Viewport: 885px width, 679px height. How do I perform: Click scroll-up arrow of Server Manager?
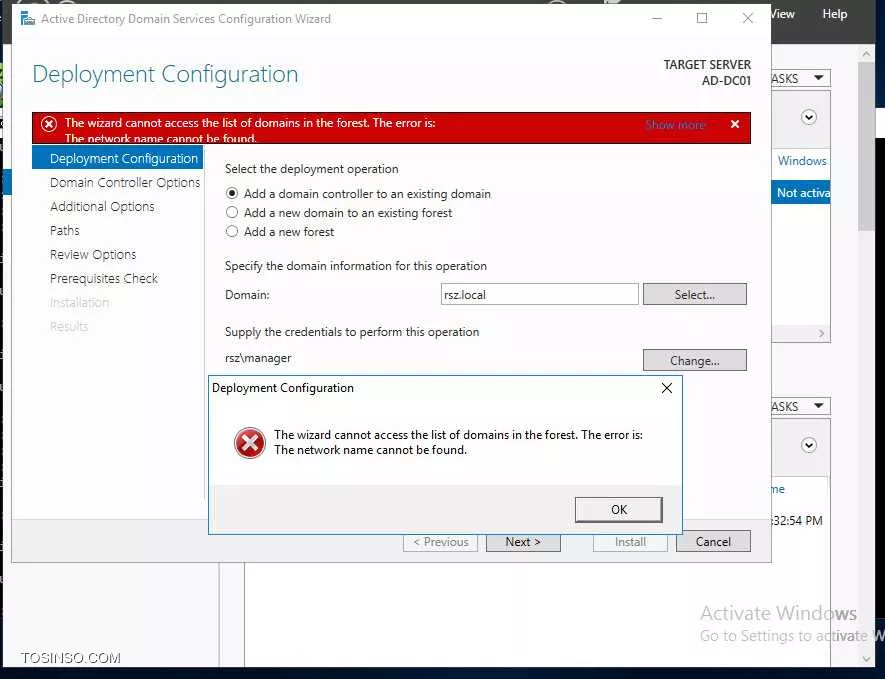(x=866, y=54)
